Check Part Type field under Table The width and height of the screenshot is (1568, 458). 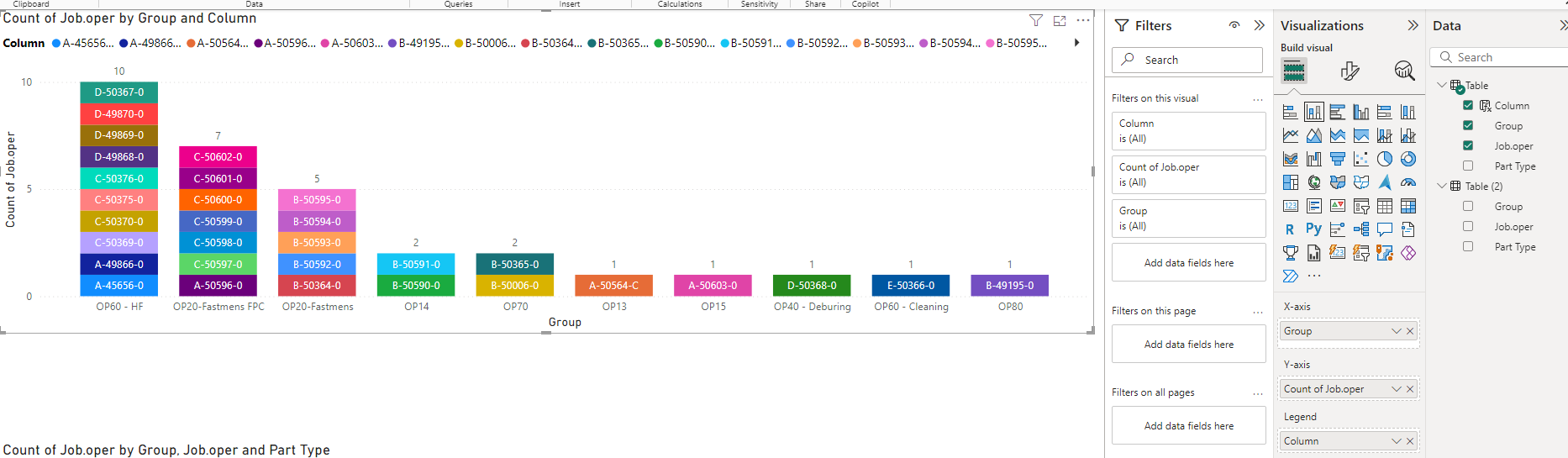click(x=1468, y=166)
